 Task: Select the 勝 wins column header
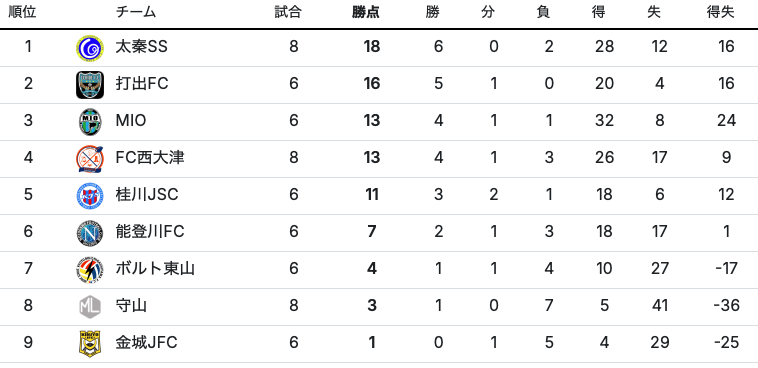click(433, 13)
